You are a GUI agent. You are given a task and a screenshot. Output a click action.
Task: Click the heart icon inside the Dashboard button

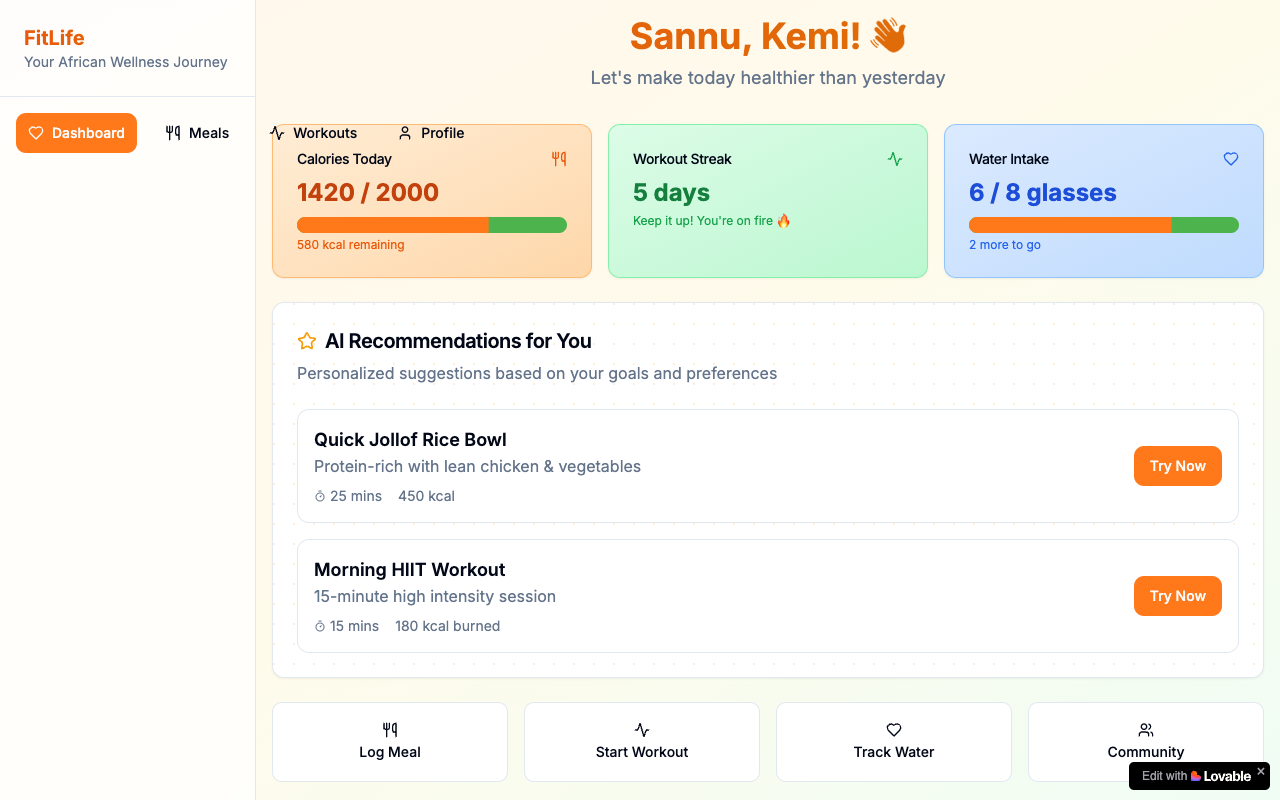point(36,132)
